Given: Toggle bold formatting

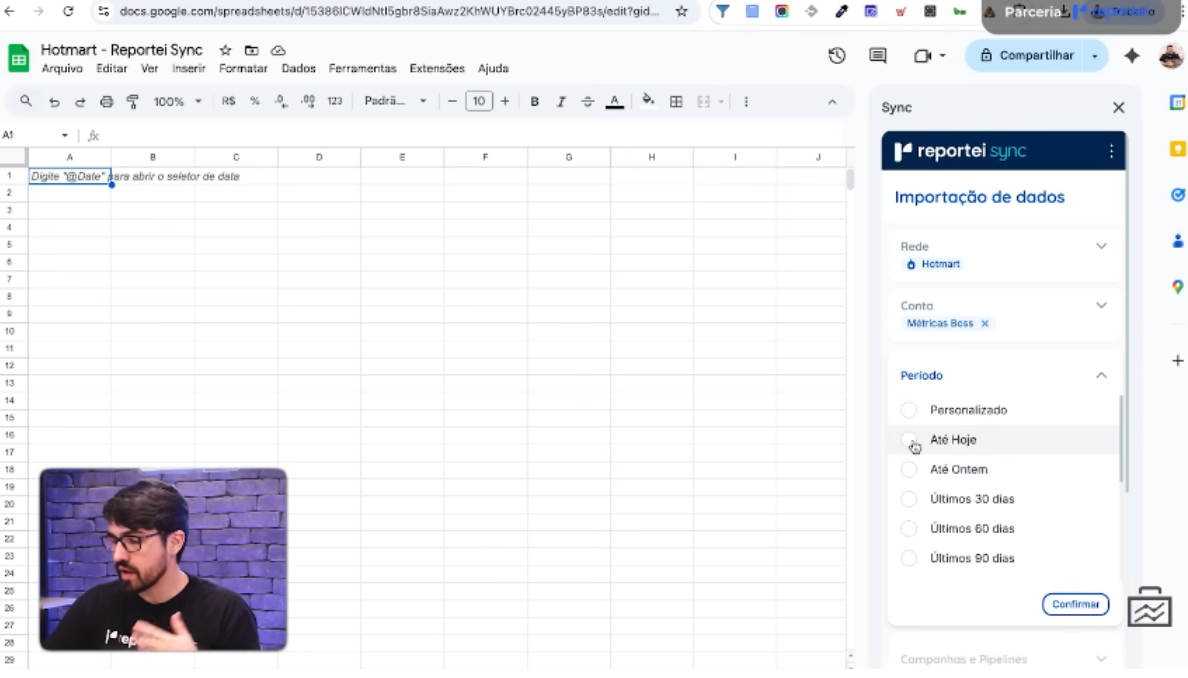Looking at the screenshot, I should coord(535,102).
